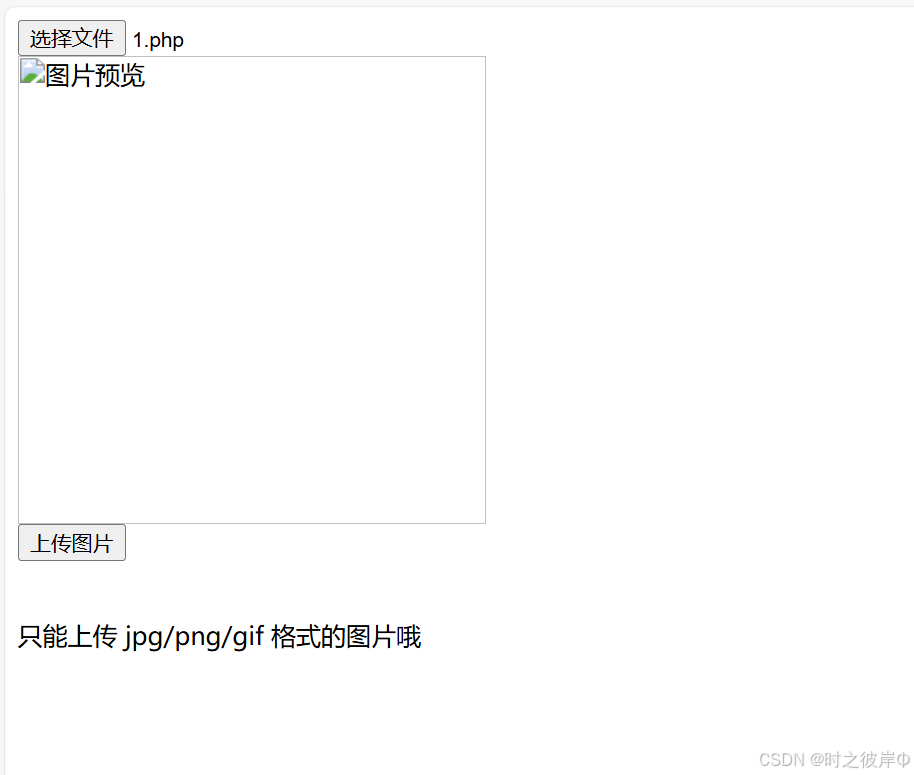Click the 上传 characters on upload button
This screenshot has height=775, width=914.
[x=51, y=543]
